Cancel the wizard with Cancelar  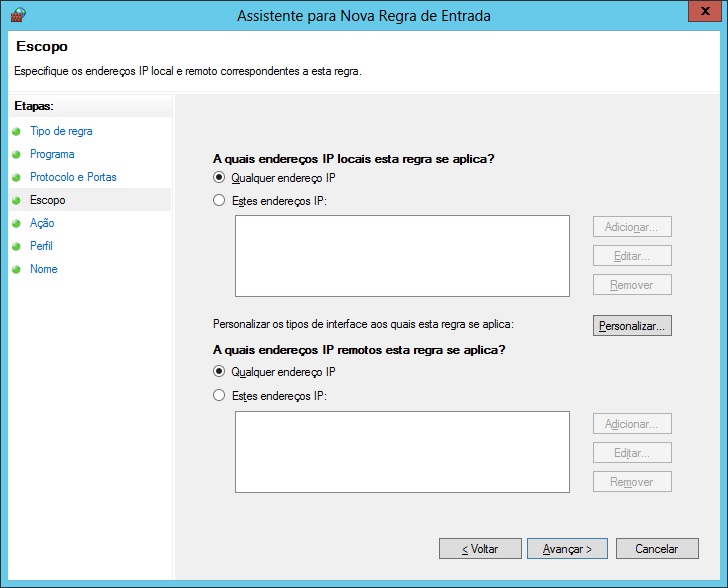(656, 549)
